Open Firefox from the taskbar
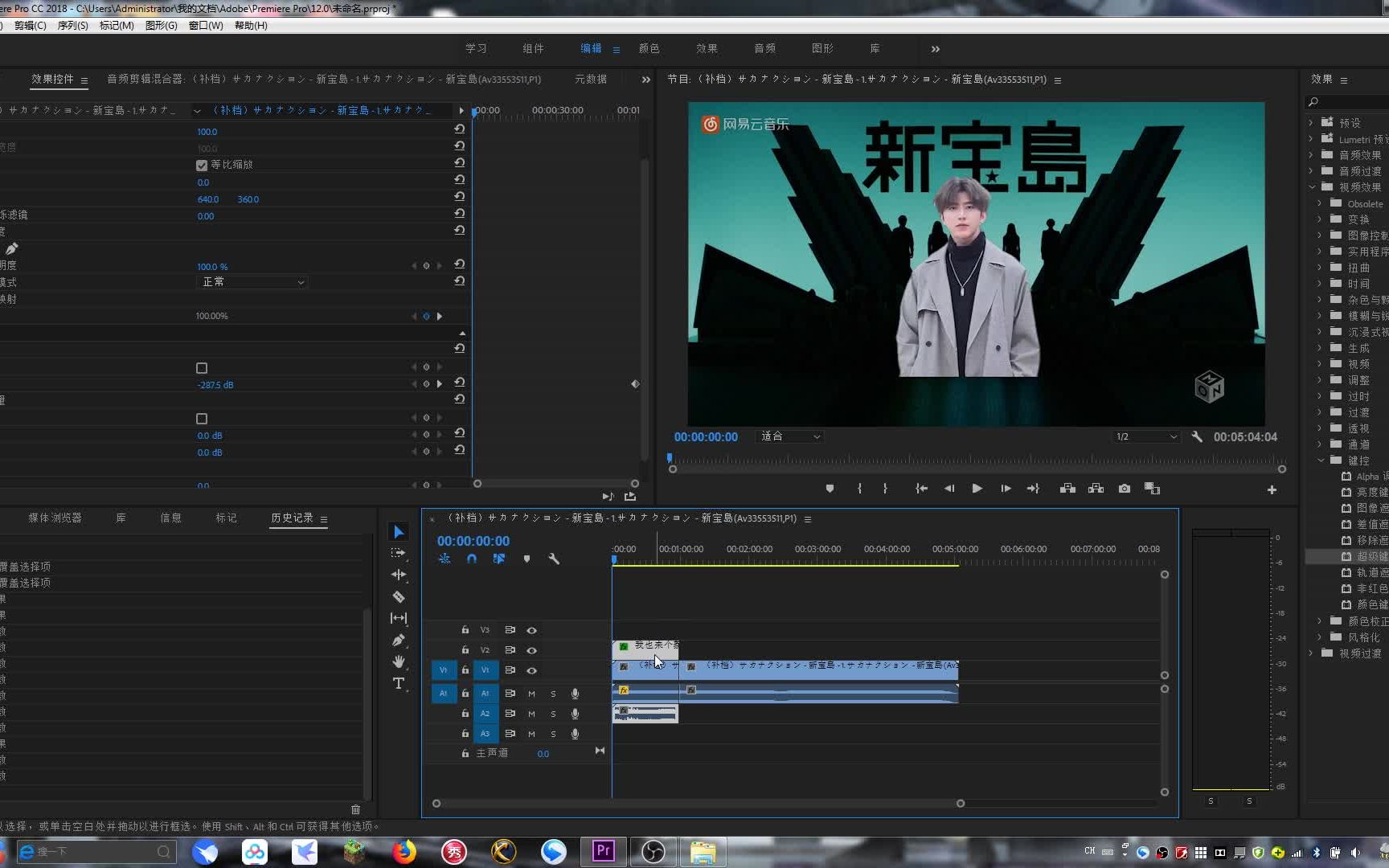 click(x=404, y=851)
